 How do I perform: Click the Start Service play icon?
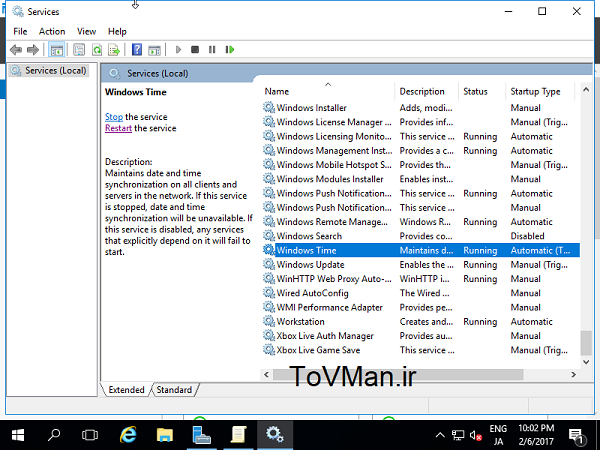click(178, 50)
